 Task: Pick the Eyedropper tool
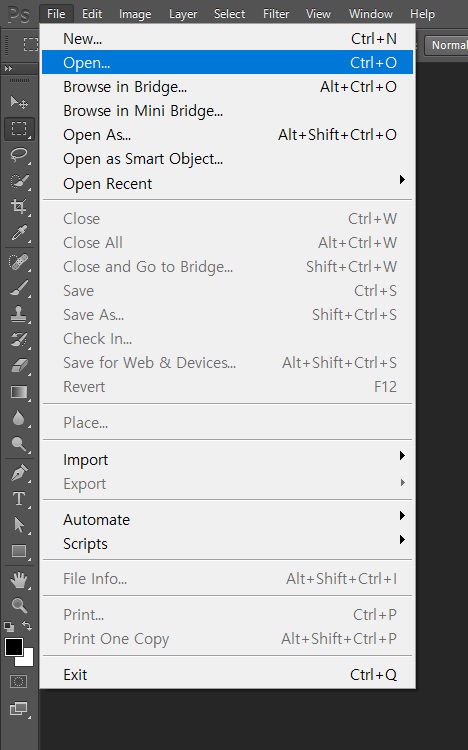click(x=19, y=233)
